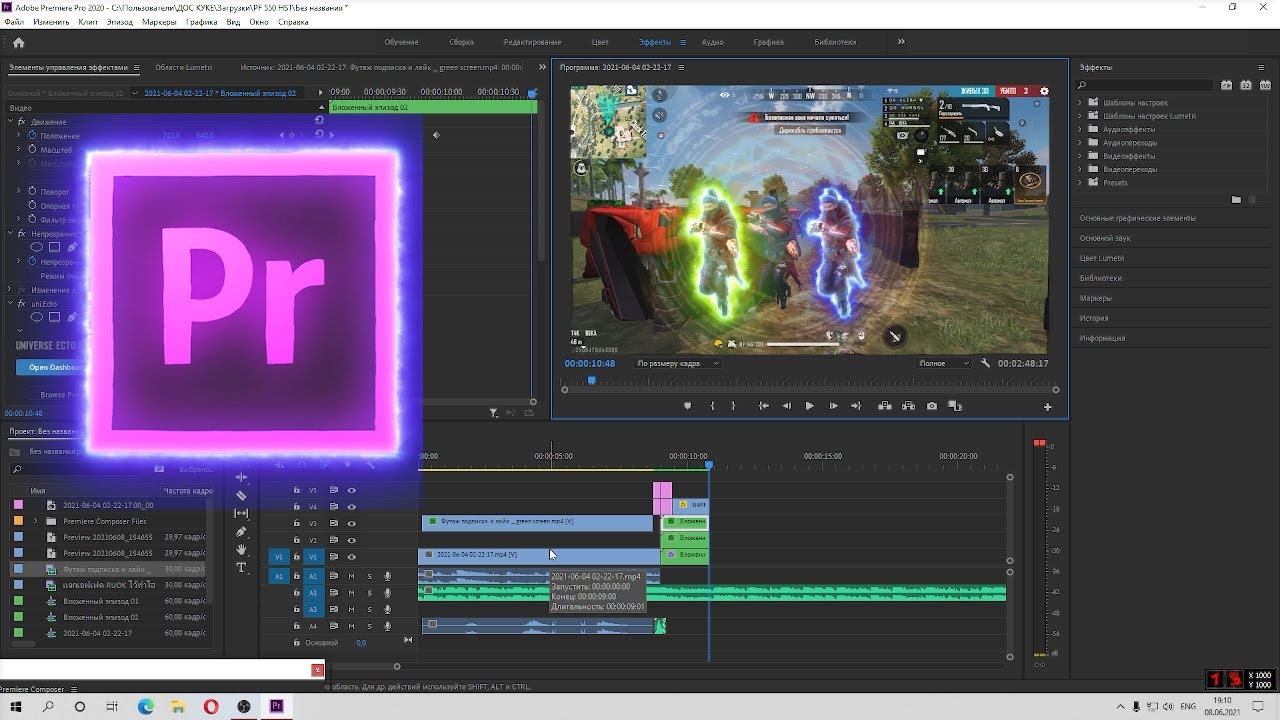This screenshot has width=1280, height=720.
Task: Toggle visibility of track V3
Action: tap(351, 523)
